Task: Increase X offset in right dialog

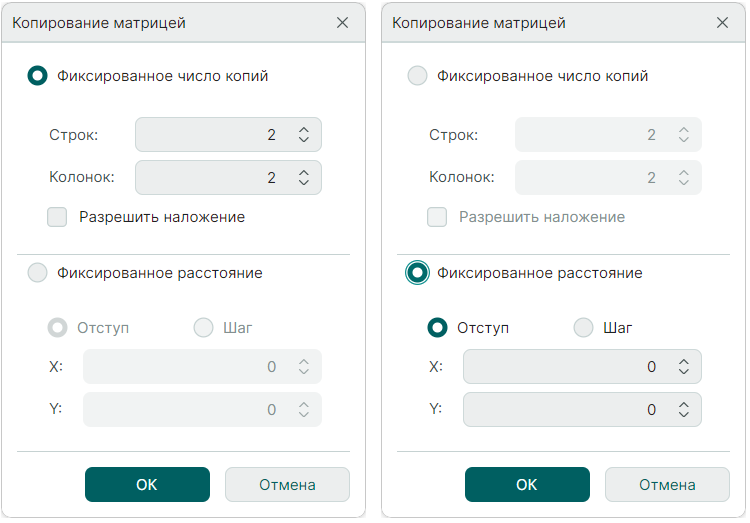Action: pos(684,361)
